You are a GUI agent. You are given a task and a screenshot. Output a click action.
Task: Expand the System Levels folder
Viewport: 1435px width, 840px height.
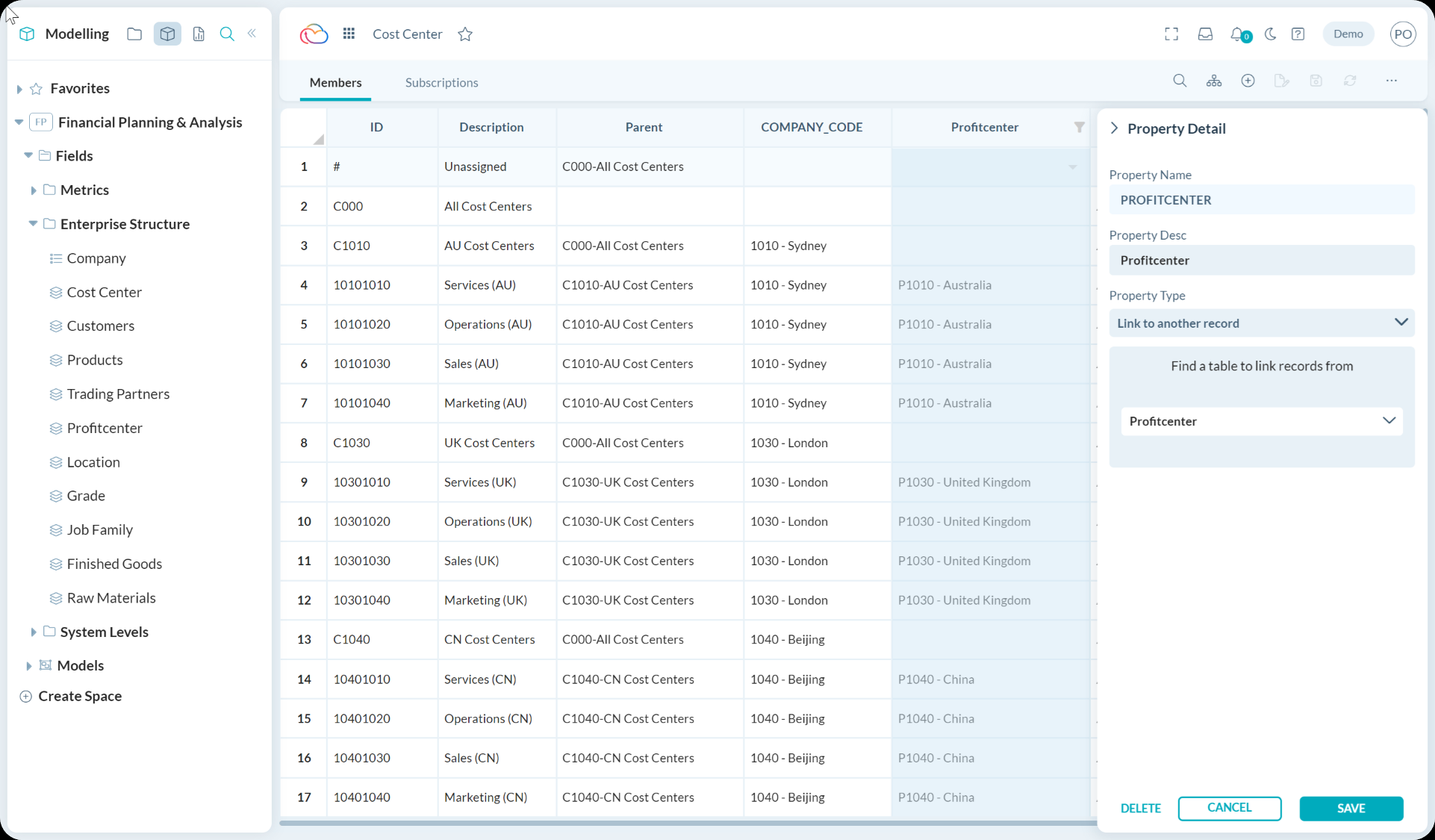point(33,632)
